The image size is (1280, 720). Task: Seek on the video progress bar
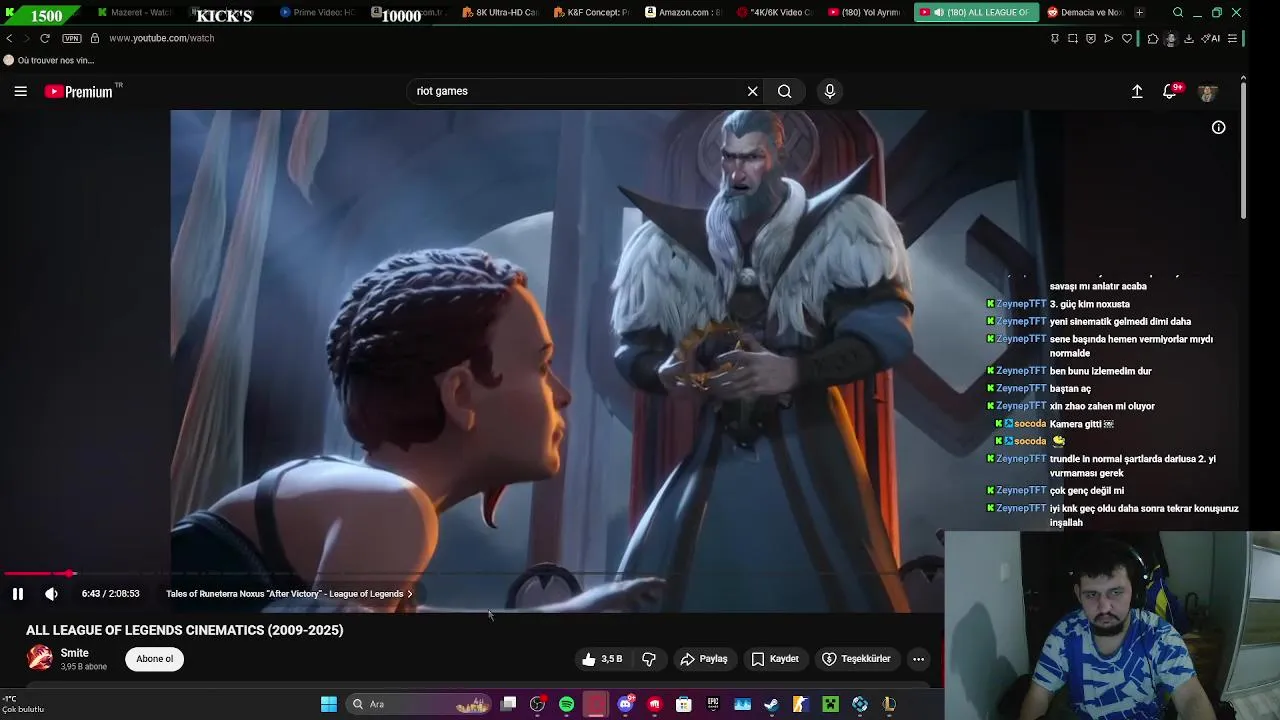(x=472, y=574)
